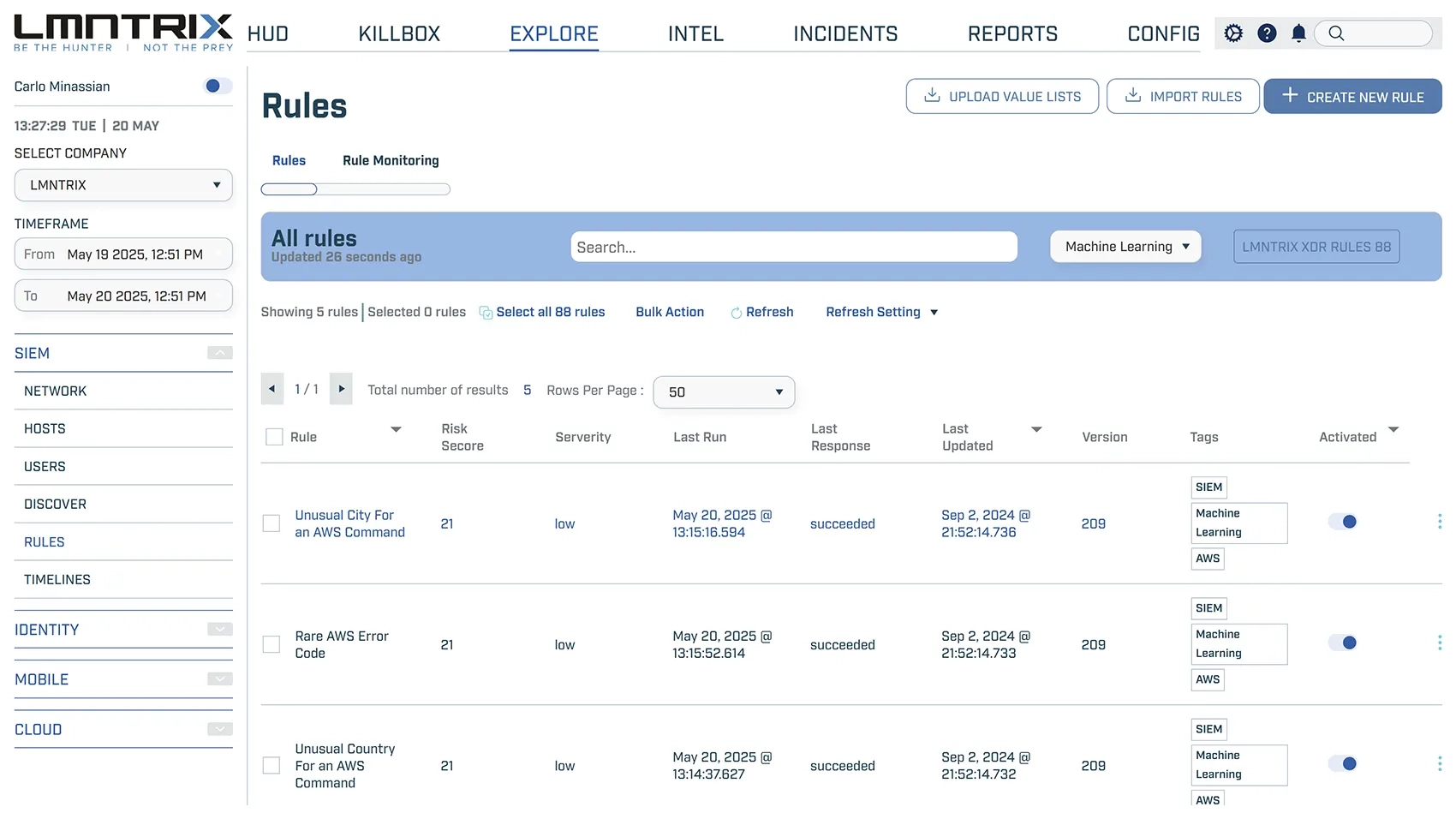The width and height of the screenshot is (1456, 819).
Task: Check the select-all rules header checkbox
Action: click(x=274, y=437)
